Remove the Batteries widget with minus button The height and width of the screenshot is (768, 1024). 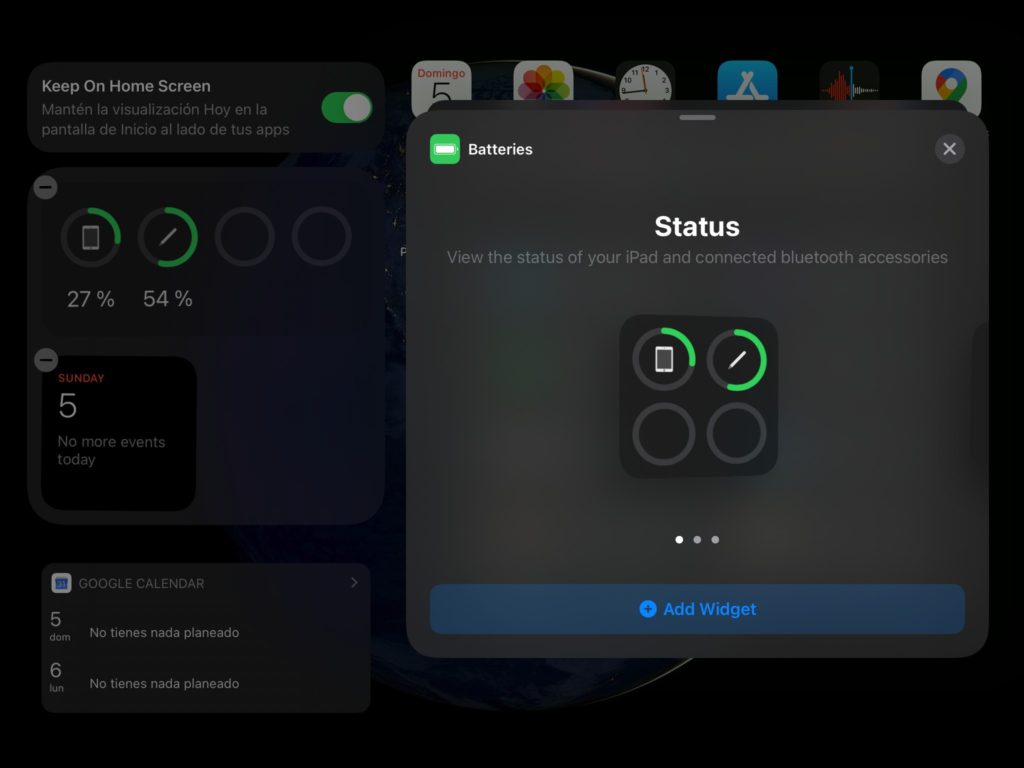click(46, 187)
